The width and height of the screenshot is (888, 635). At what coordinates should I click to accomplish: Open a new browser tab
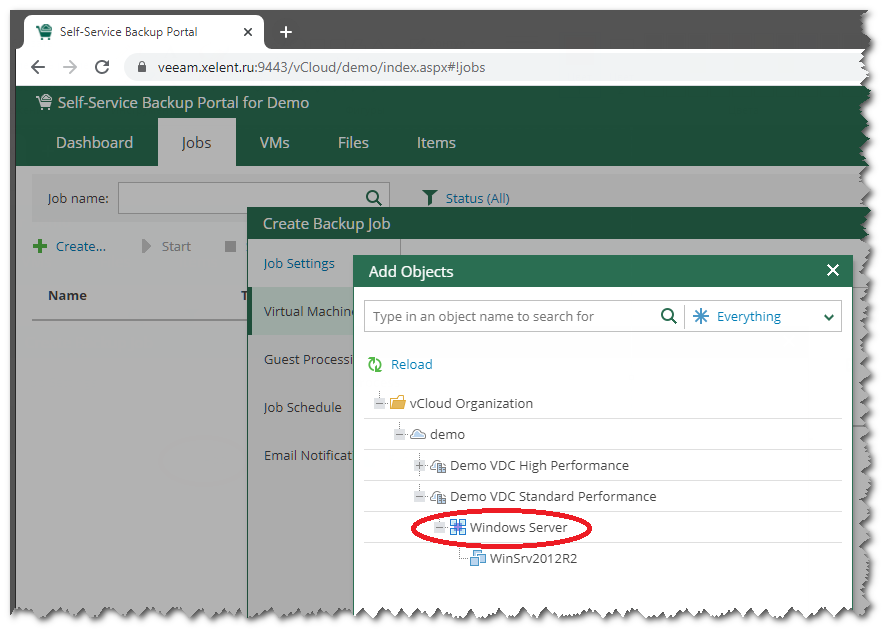point(286,32)
